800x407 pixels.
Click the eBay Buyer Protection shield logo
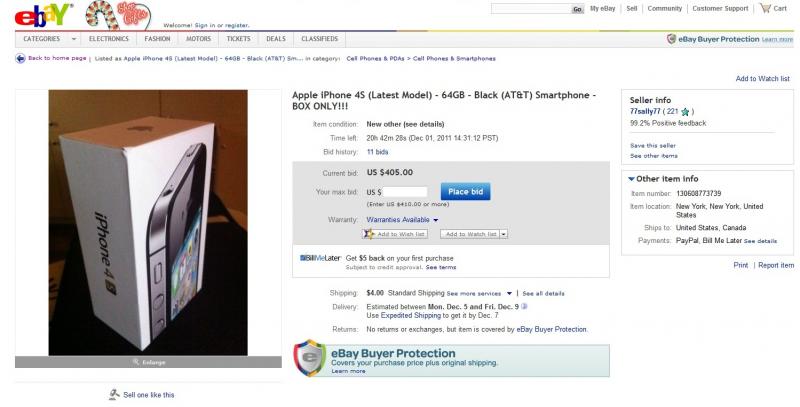309,358
